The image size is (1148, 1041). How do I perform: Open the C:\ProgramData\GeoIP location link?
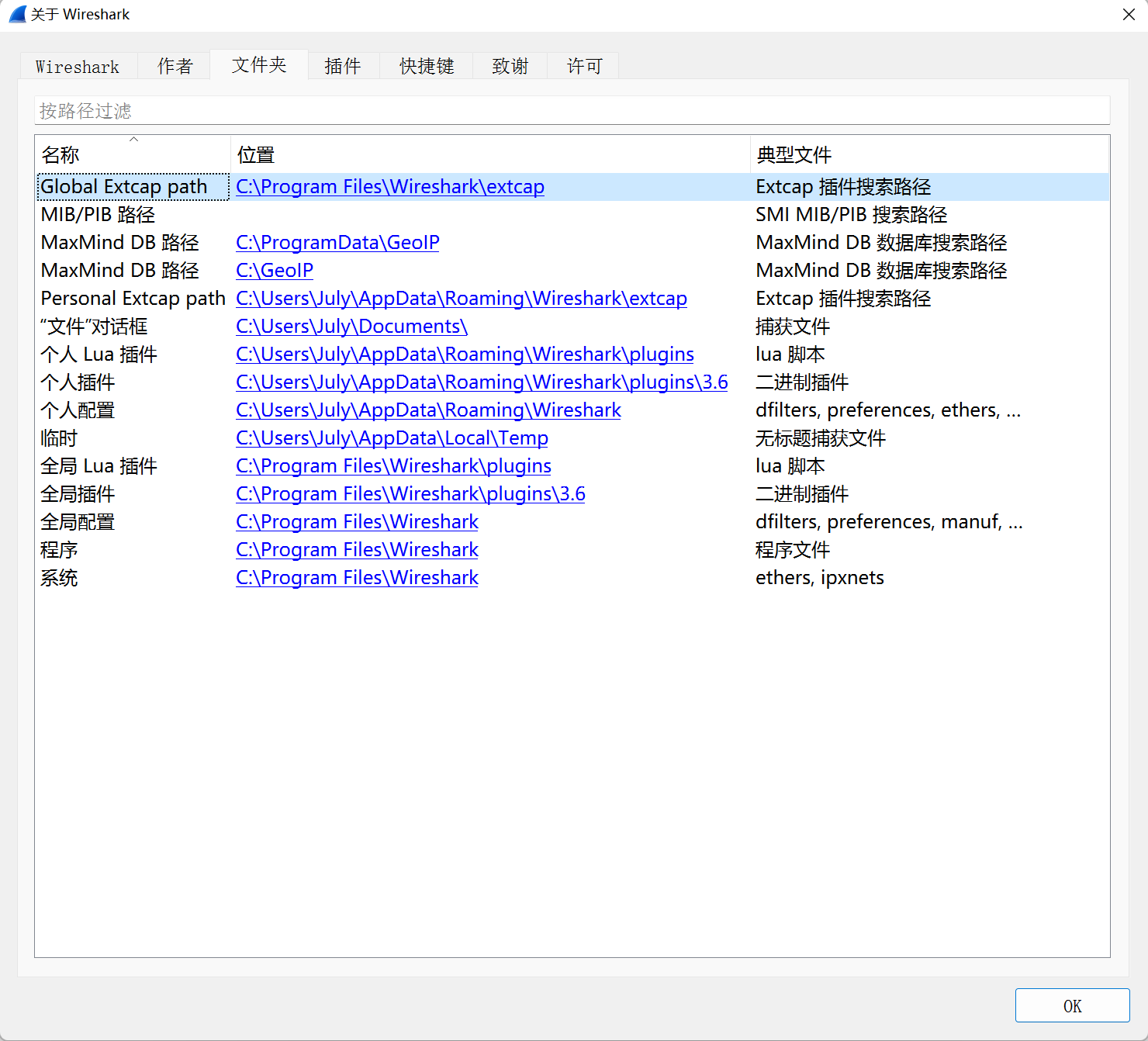pos(337,242)
